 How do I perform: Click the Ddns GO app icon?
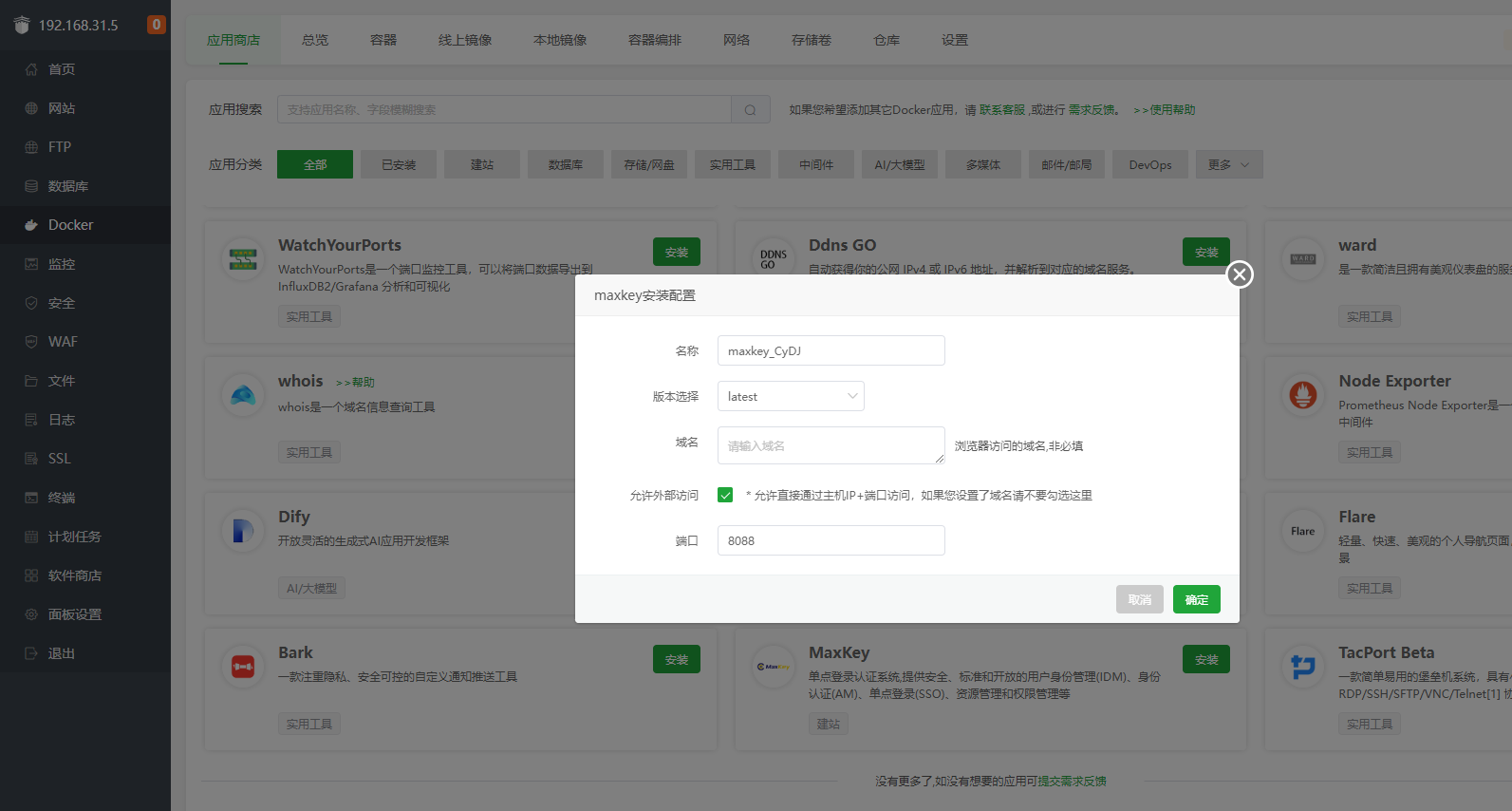774,258
